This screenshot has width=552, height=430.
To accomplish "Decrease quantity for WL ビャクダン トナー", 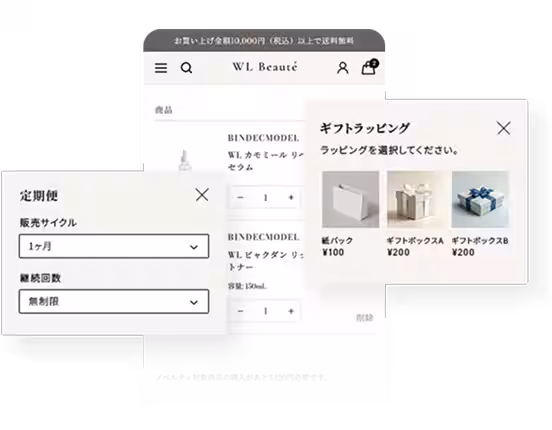I will coord(240,311).
